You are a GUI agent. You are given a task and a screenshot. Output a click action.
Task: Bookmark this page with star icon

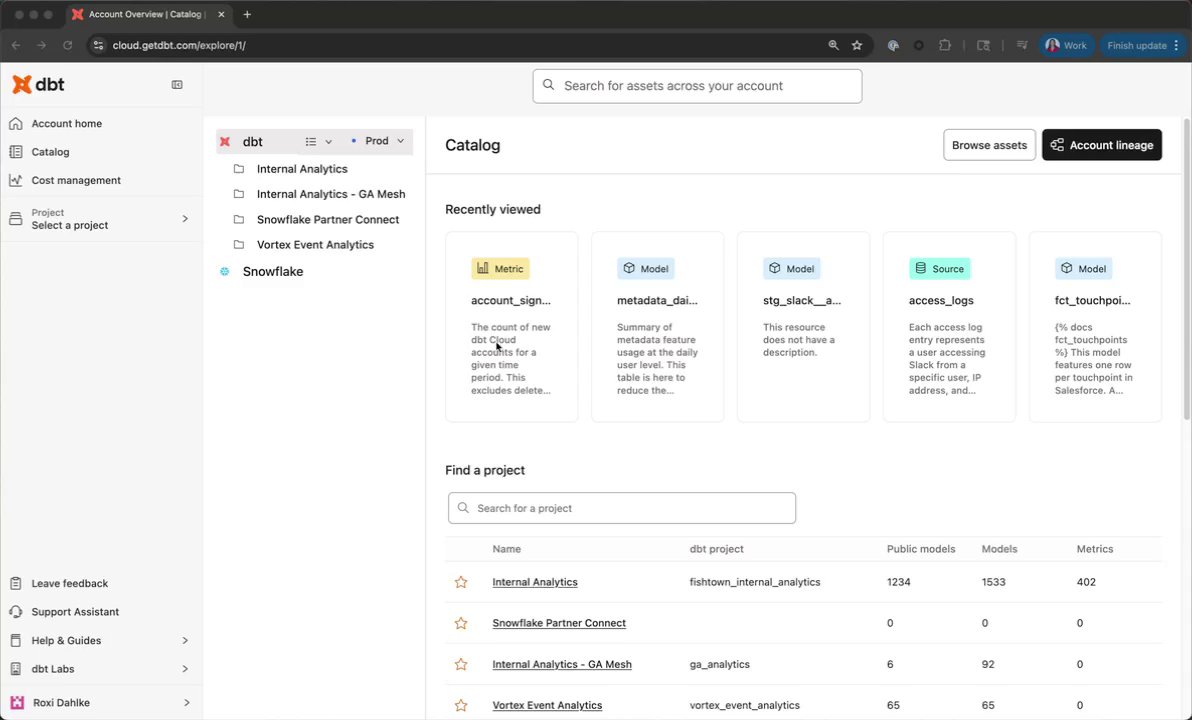(857, 45)
